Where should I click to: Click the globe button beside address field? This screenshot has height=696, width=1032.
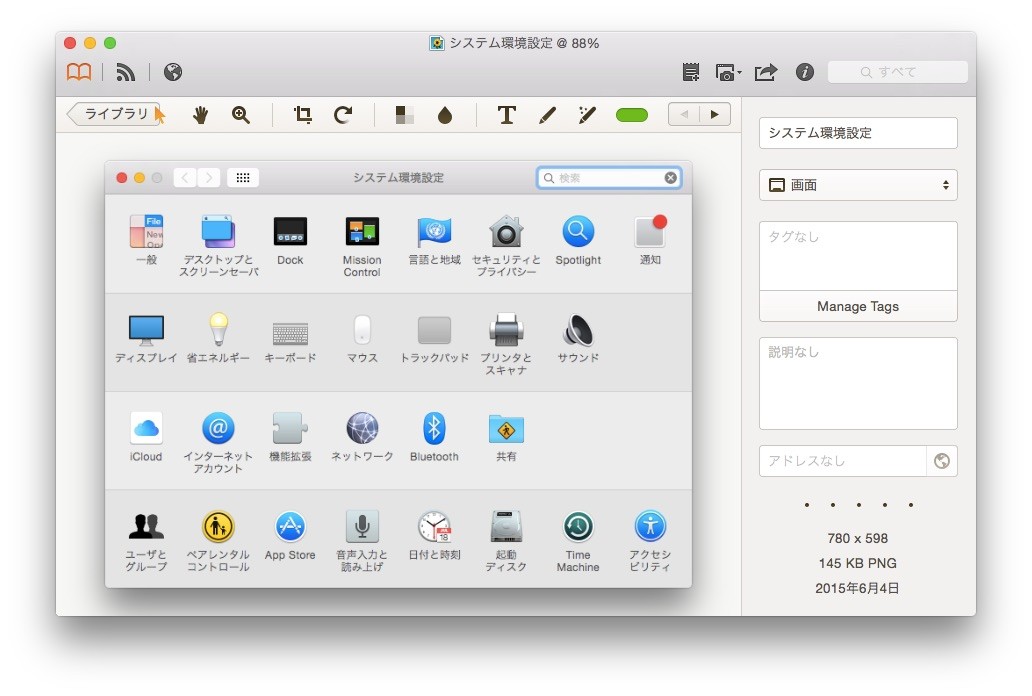(x=942, y=461)
